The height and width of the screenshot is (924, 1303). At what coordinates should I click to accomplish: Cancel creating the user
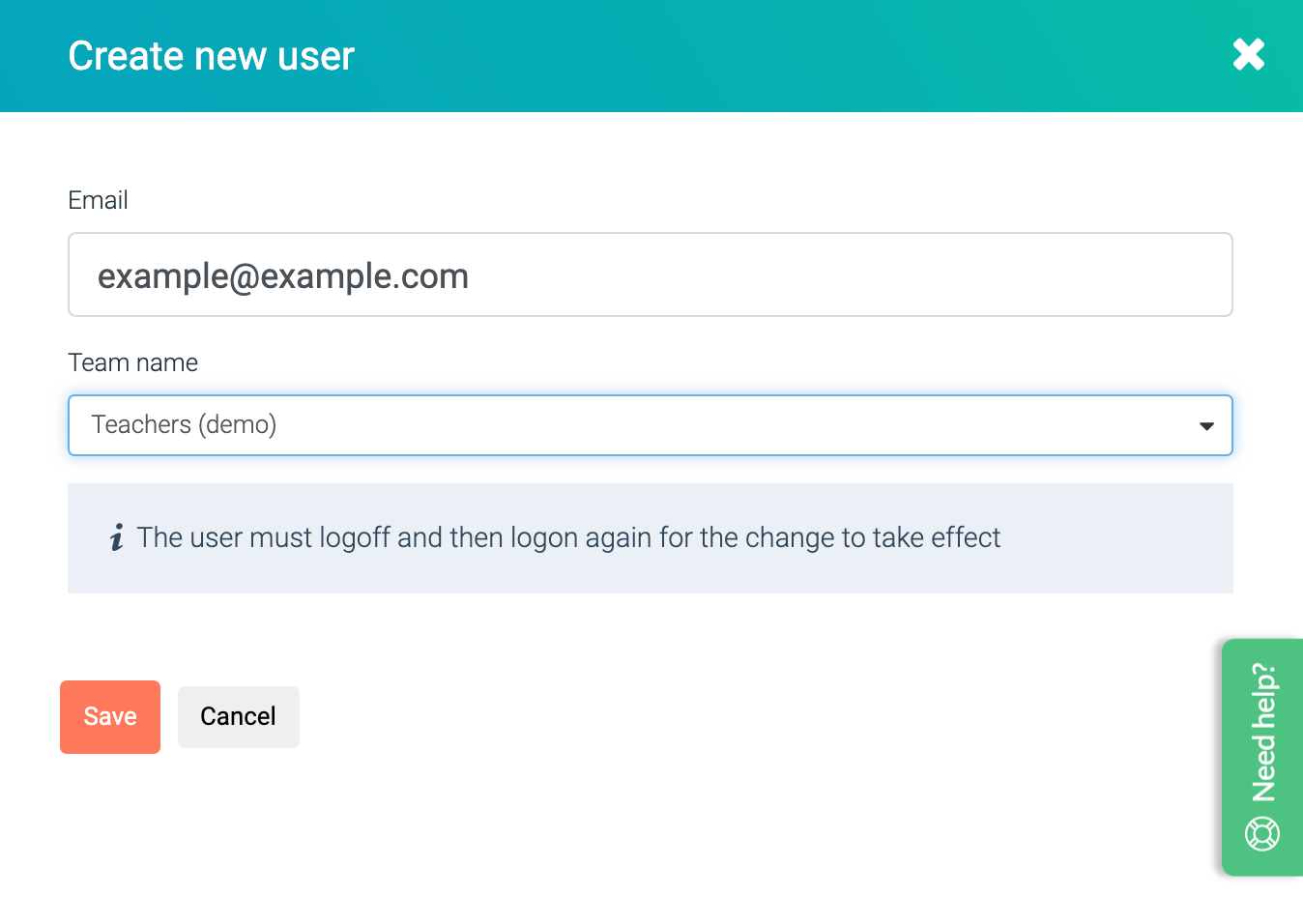(x=238, y=716)
